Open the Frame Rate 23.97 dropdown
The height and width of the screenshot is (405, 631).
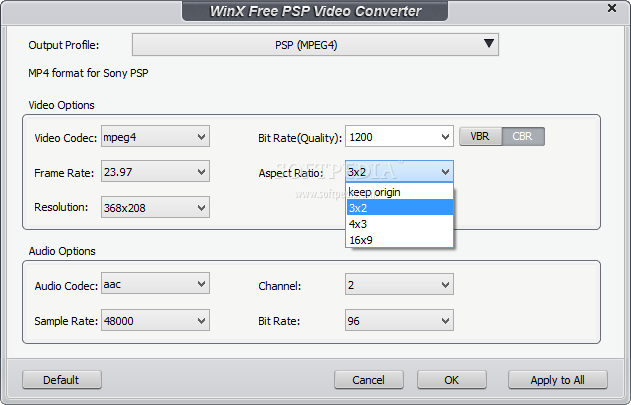[155, 171]
